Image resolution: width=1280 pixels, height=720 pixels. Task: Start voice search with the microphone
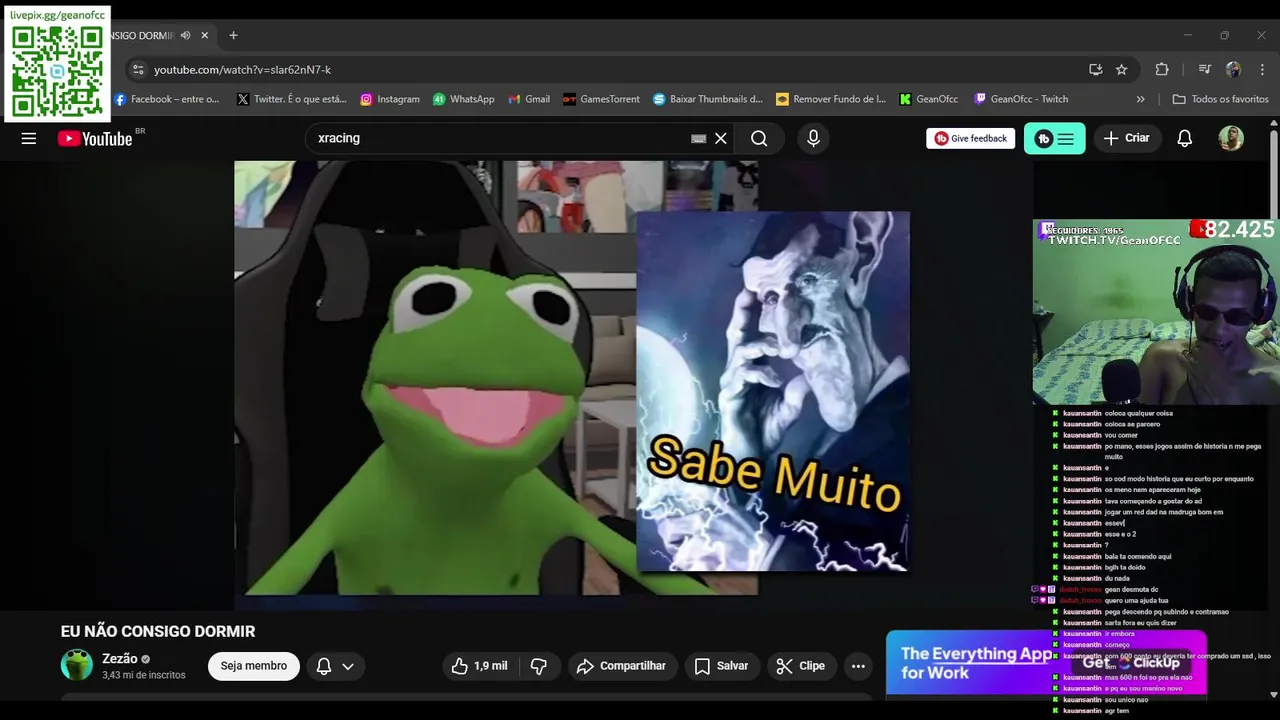[x=813, y=139]
